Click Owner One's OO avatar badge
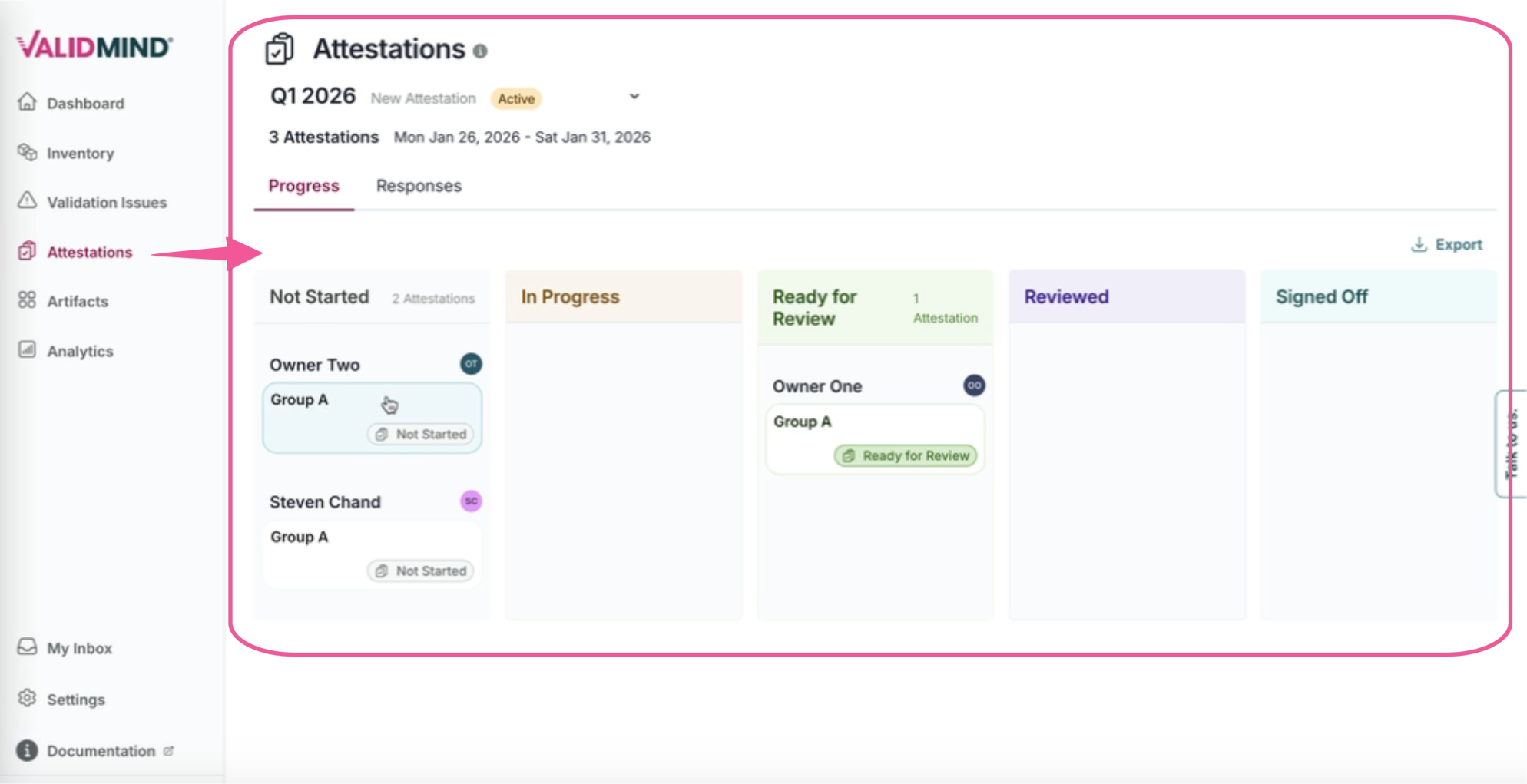Viewport: 1527px width, 784px height. coord(973,385)
